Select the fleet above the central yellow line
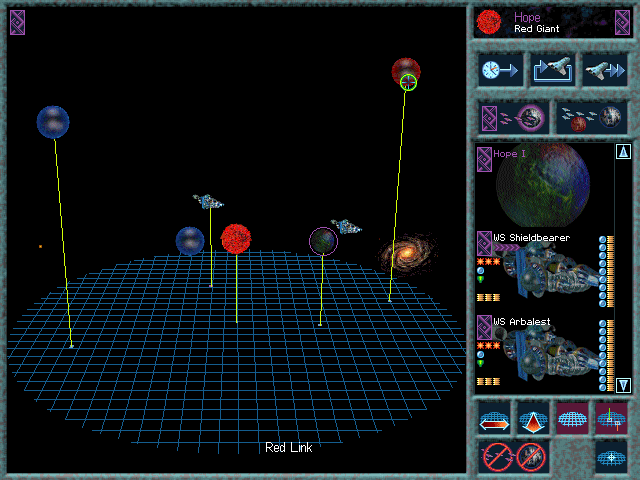640x480 pixels. point(209,202)
